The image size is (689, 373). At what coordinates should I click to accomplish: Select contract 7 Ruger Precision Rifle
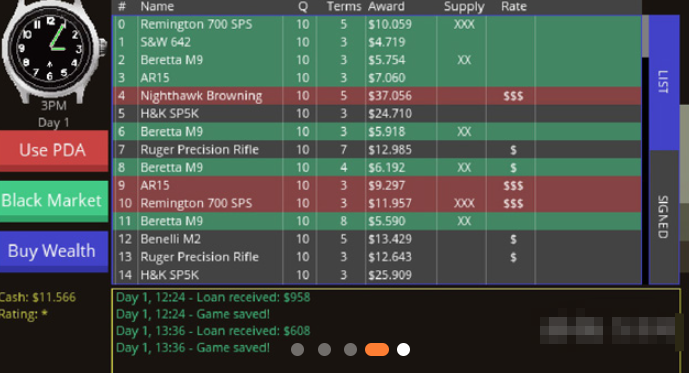coord(377,149)
